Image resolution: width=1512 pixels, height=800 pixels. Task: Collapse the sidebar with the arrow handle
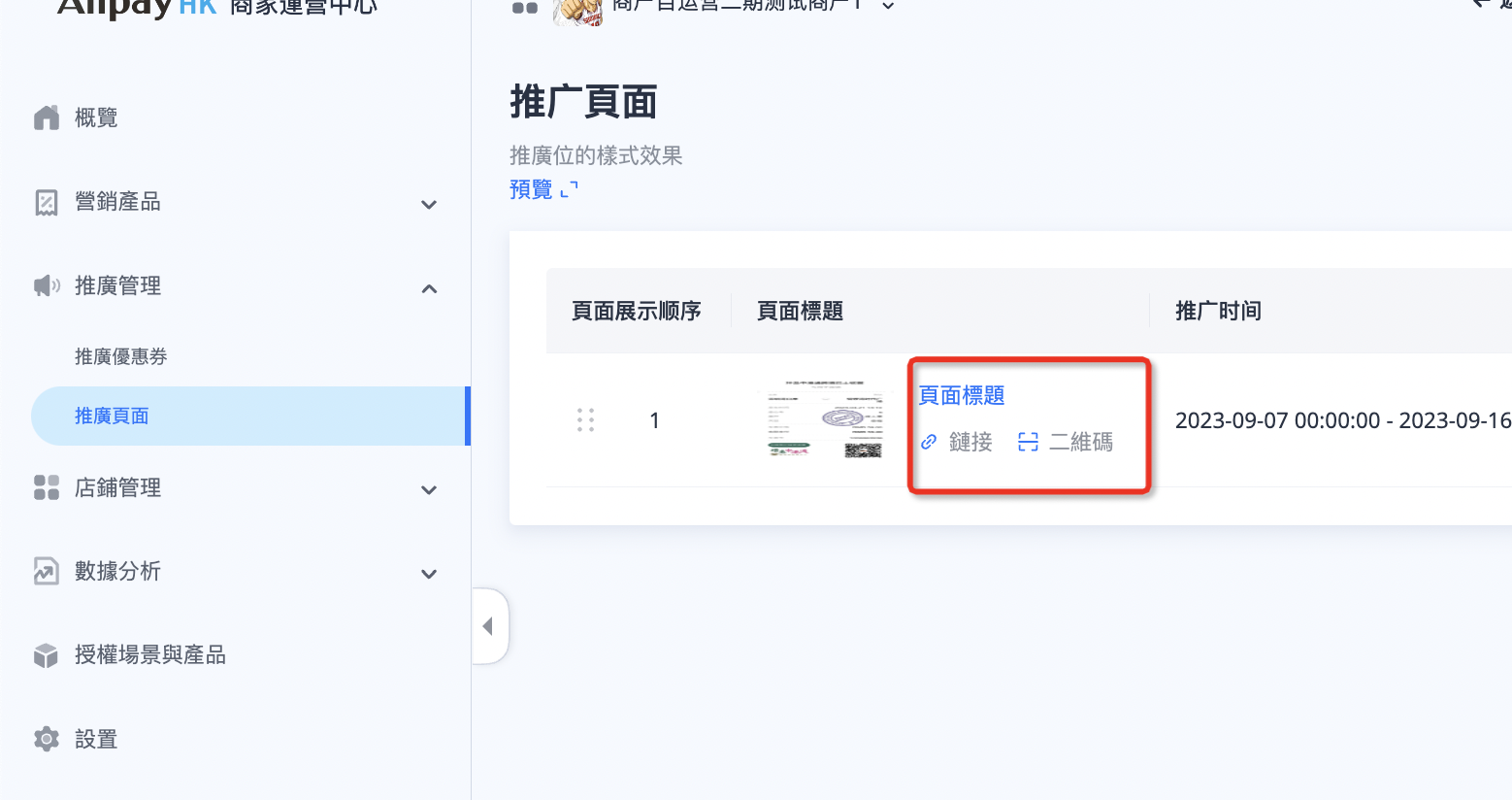[x=488, y=626]
